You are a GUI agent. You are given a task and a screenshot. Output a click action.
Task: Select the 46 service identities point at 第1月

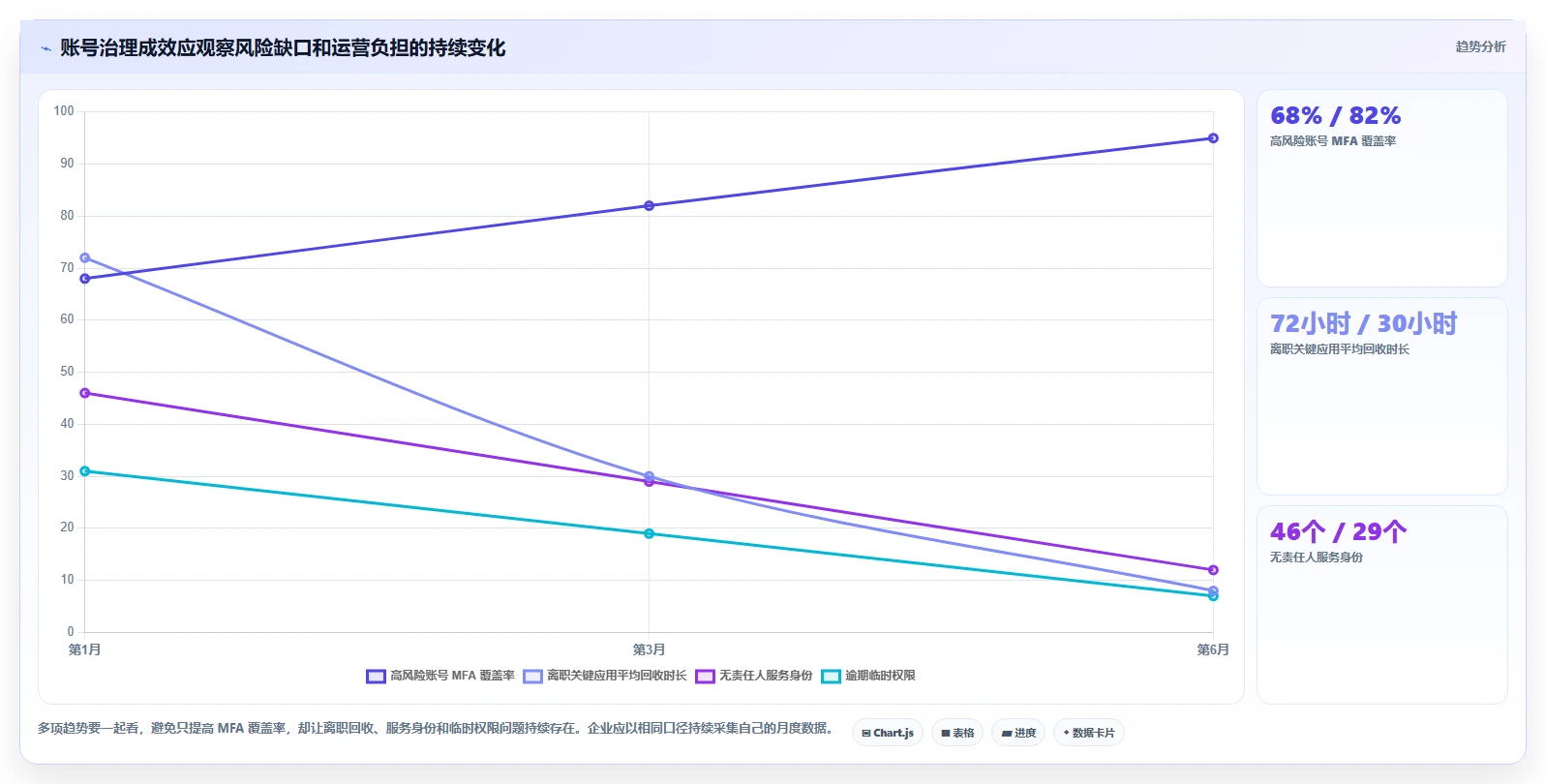85,393
